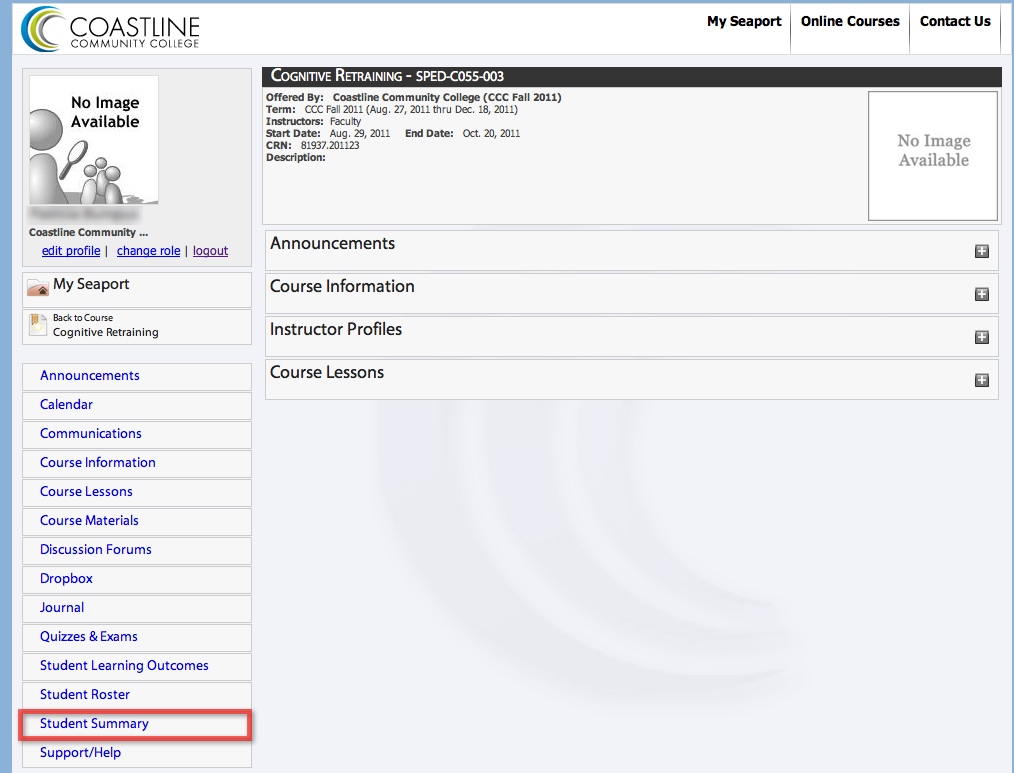The height and width of the screenshot is (773, 1014).
Task: Open Student Roster in the sidebar
Action: 137,695
